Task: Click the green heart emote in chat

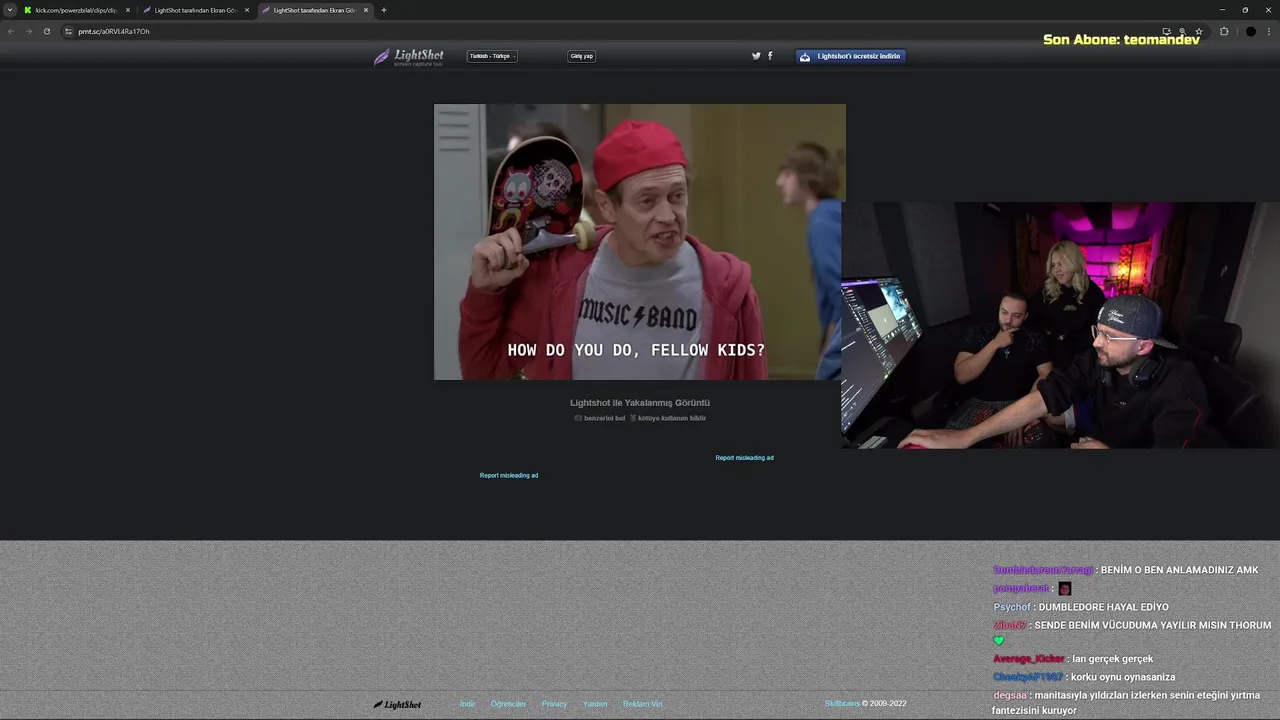Action: pyautogui.click(x=998, y=641)
